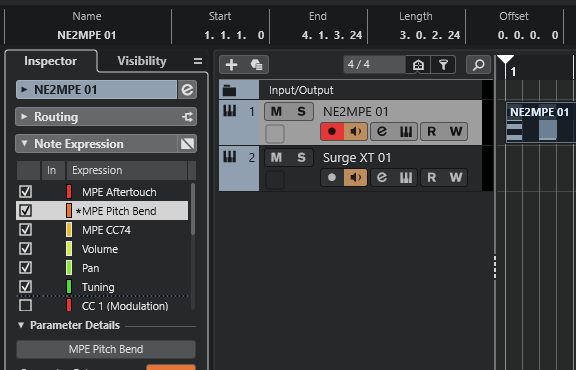The width and height of the screenshot is (576, 370).
Task: Click the Tuning green color swatch
Action: [69, 287]
